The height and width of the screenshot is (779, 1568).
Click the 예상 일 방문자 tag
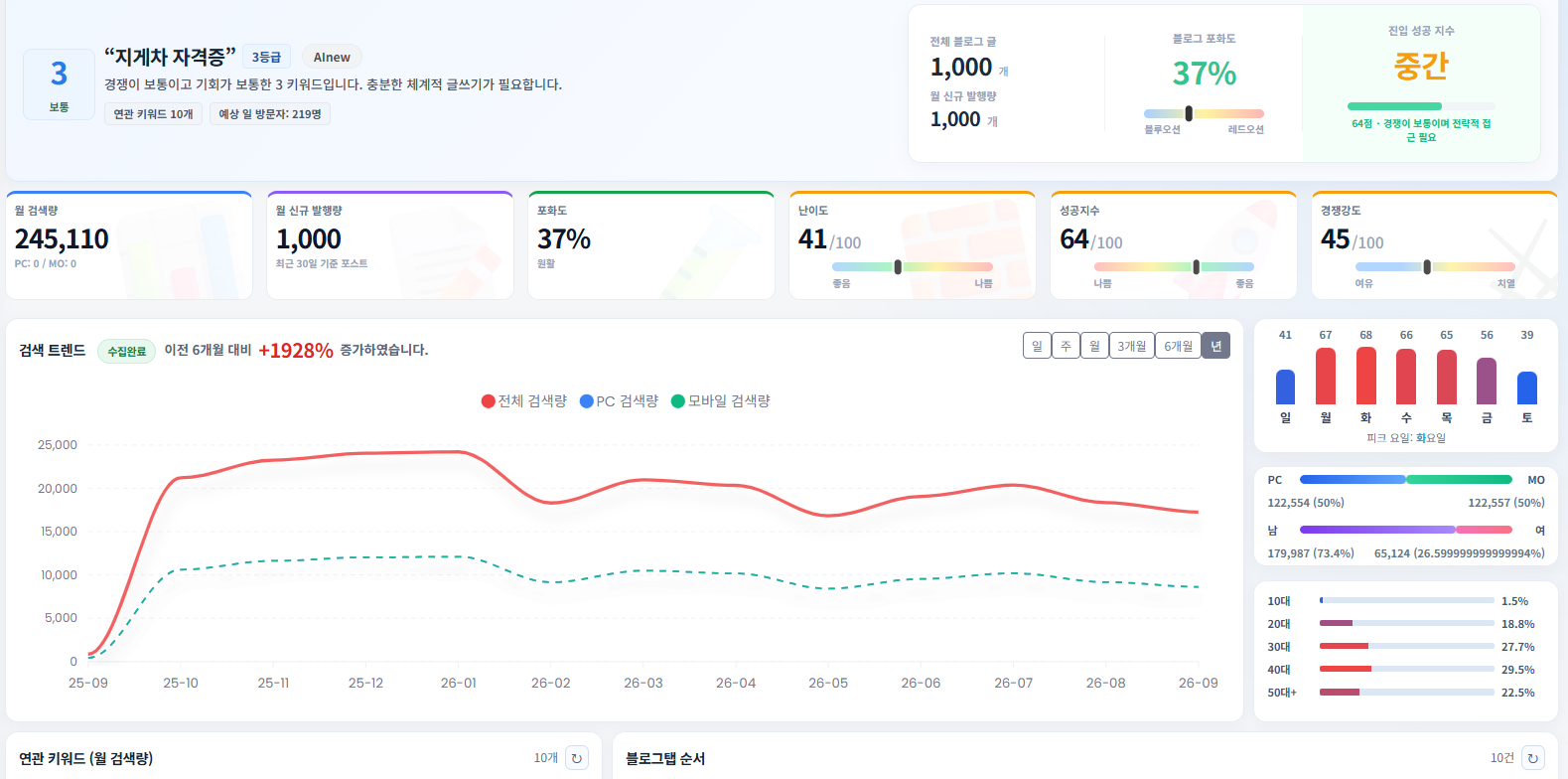(269, 114)
